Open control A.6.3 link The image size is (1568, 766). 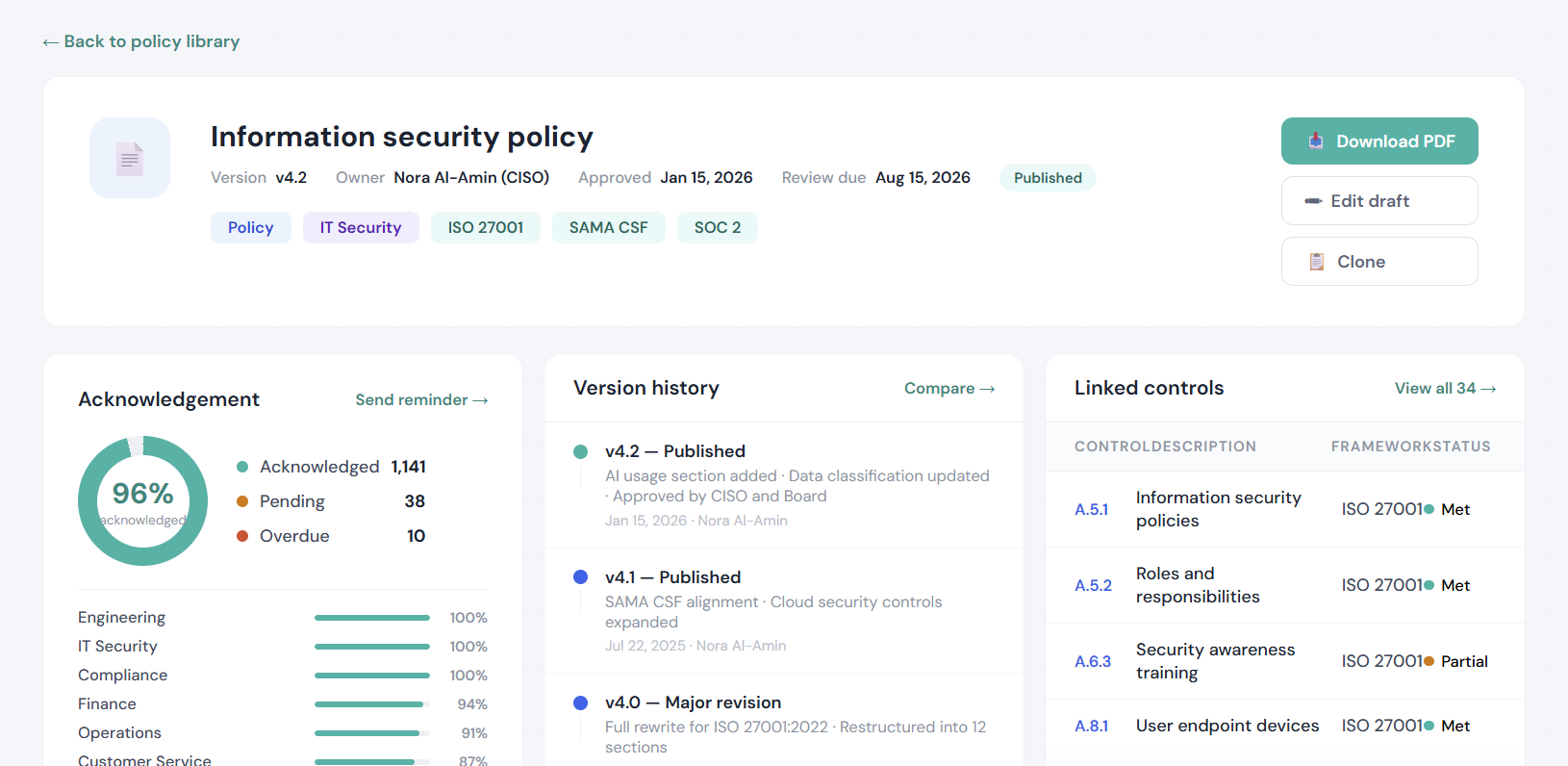click(x=1093, y=661)
